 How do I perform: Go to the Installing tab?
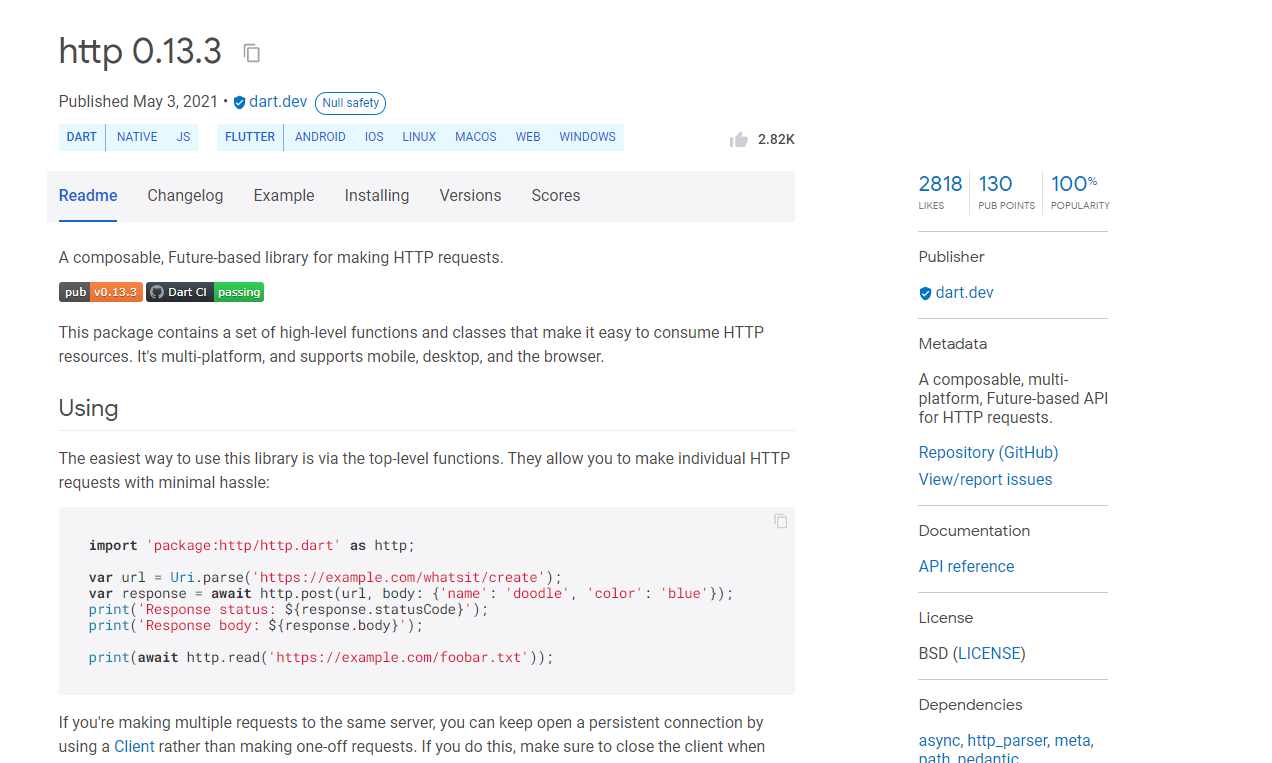pos(377,196)
